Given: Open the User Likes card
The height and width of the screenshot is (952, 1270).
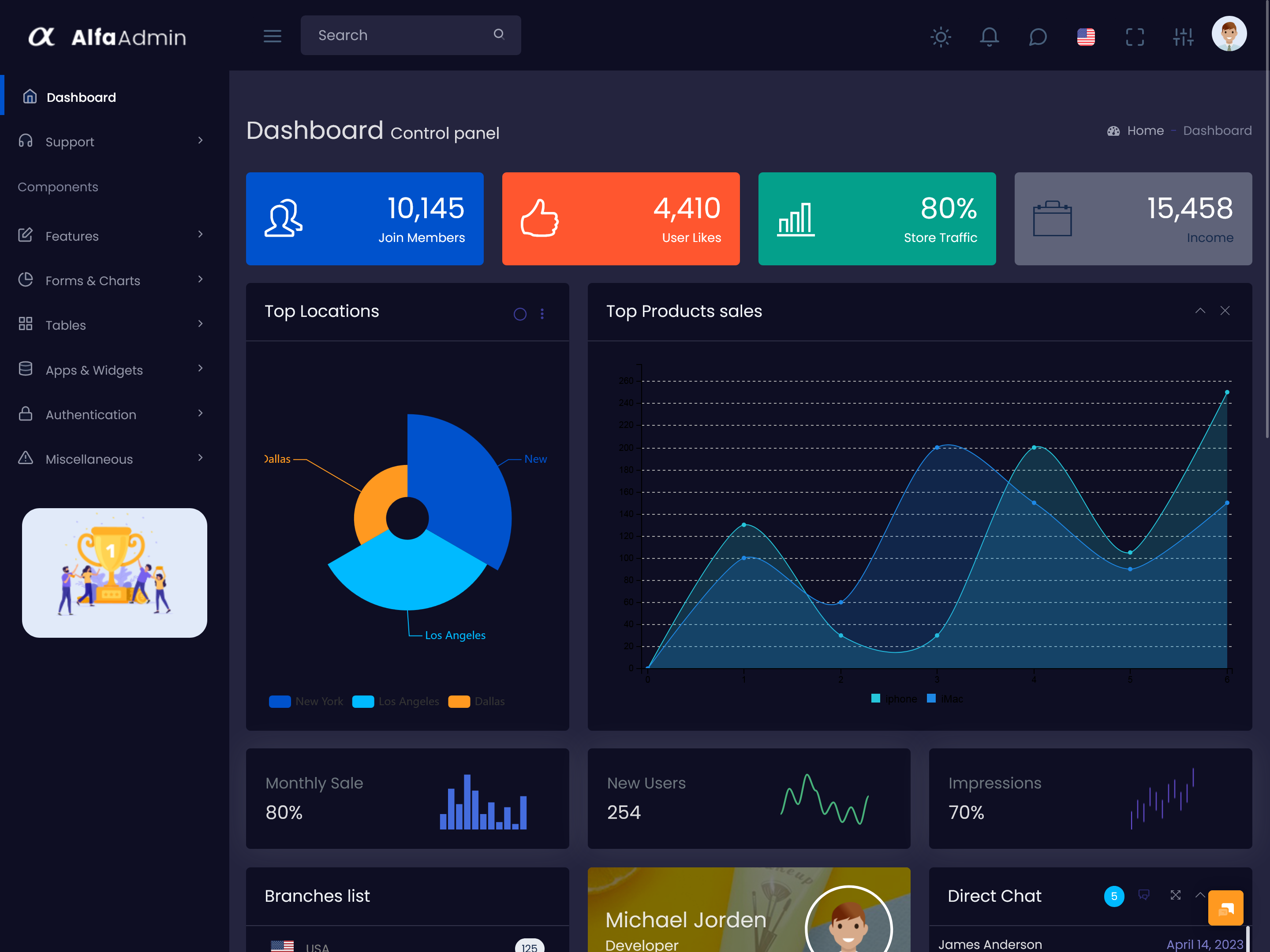Looking at the screenshot, I should [620, 219].
